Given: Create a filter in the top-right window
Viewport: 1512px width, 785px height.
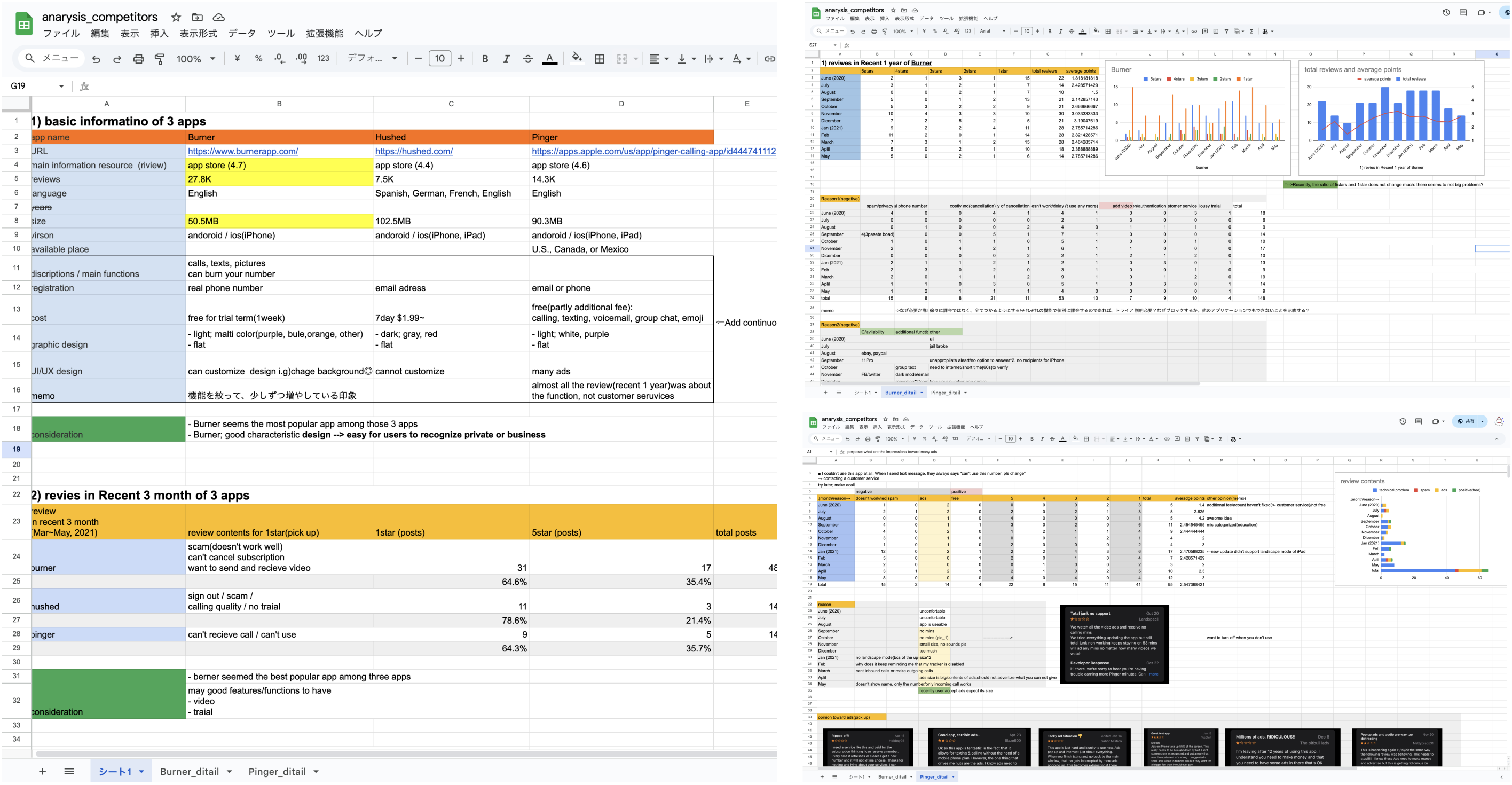Looking at the screenshot, I should click(x=1226, y=32).
